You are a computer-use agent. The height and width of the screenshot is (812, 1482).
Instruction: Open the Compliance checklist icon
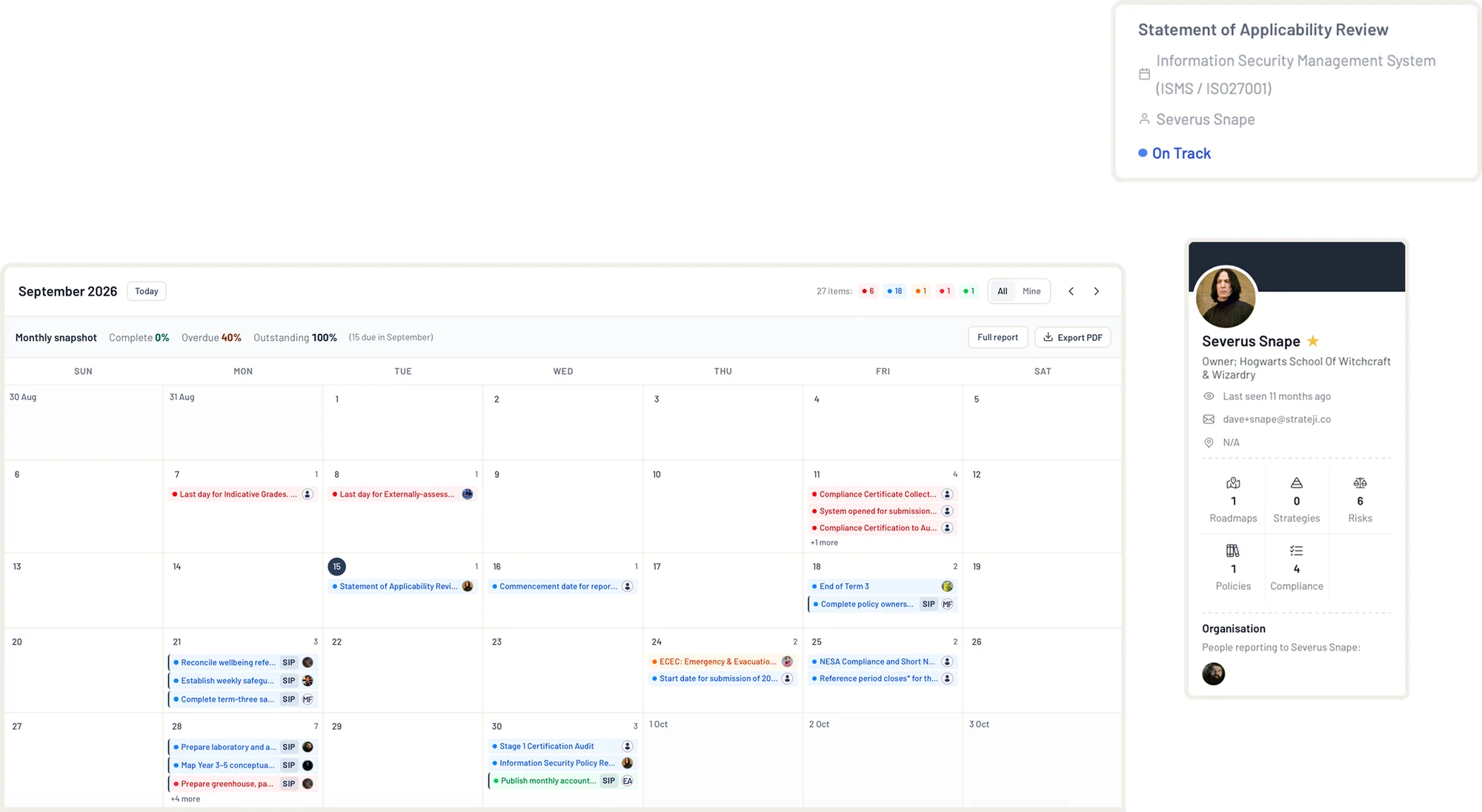click(x=1296, y=550)
